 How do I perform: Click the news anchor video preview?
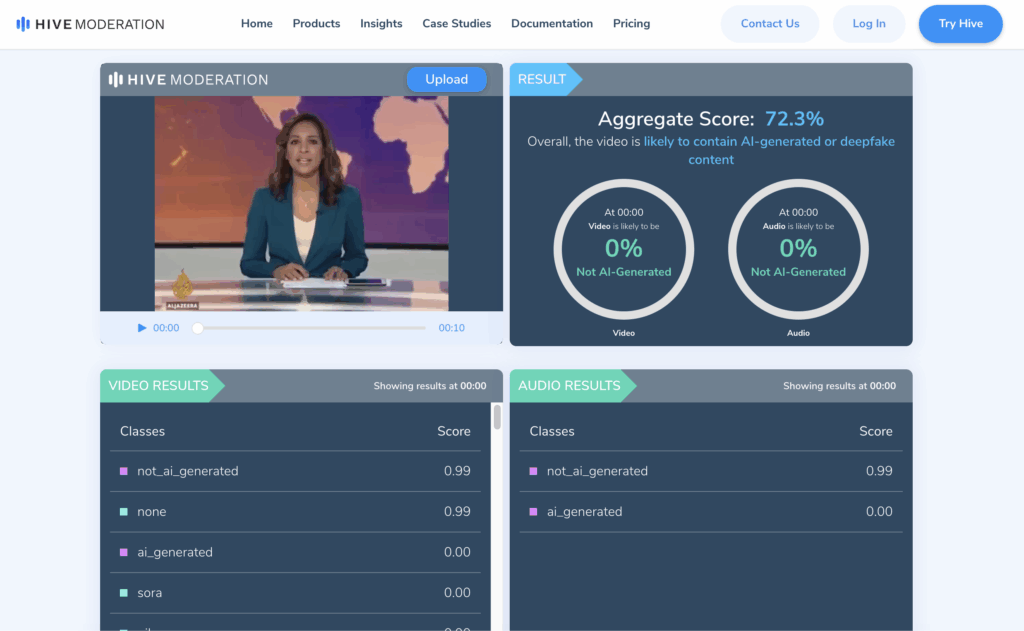pyautogui.click(x=301, y=203)
